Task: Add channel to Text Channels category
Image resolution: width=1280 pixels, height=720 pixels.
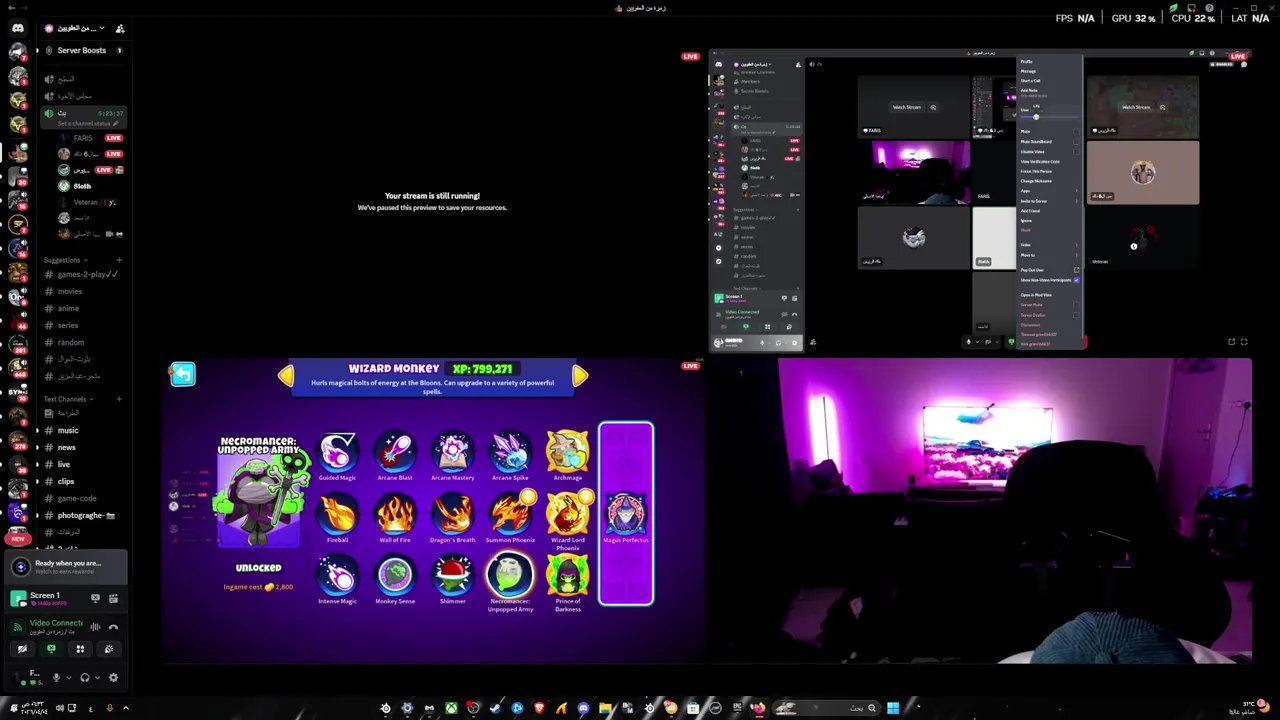Action: [119, 399]
